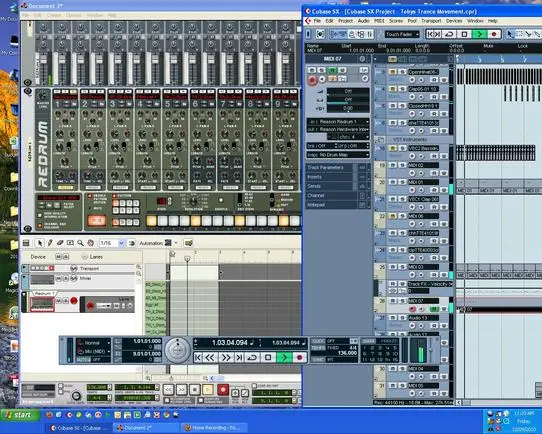Select the eraser tool in Reason sequencer
This screenshot has height=434, width=542.
60,243
